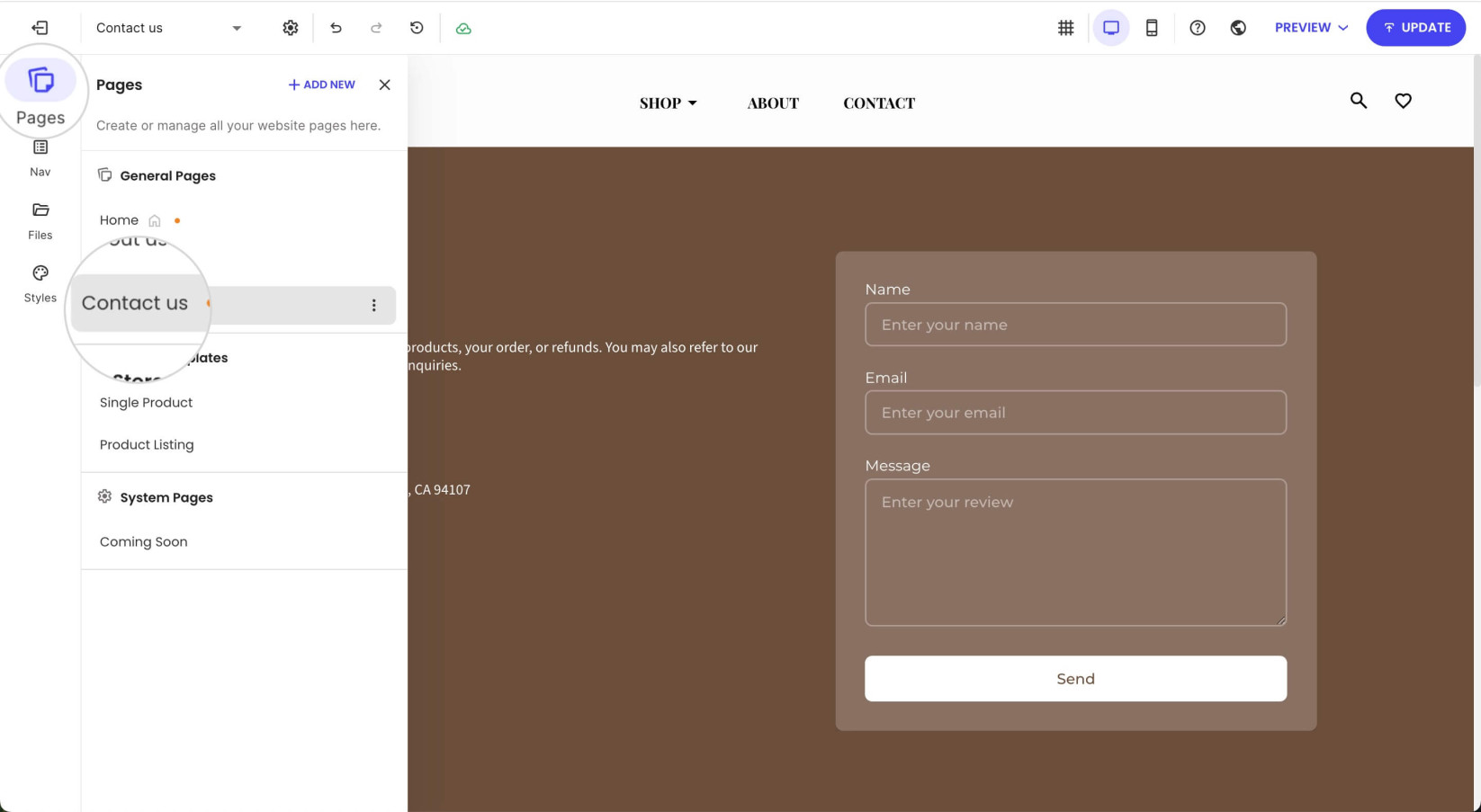Screen dimensions: 1481x812
Task: Open Contact us page options menu
Action: point(374,306)
